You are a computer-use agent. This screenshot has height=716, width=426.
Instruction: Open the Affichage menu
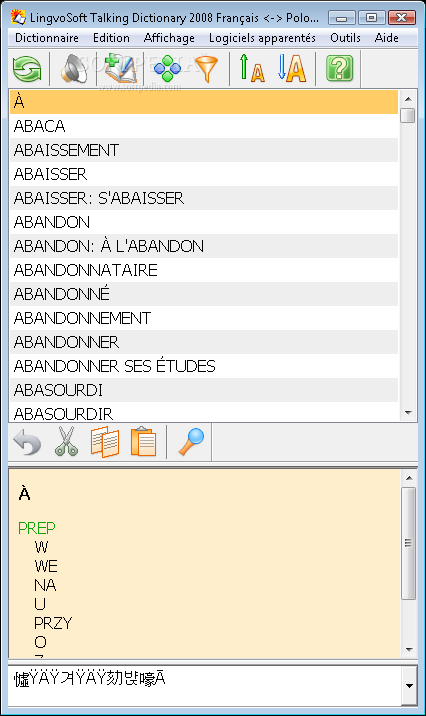pos(169,38)
